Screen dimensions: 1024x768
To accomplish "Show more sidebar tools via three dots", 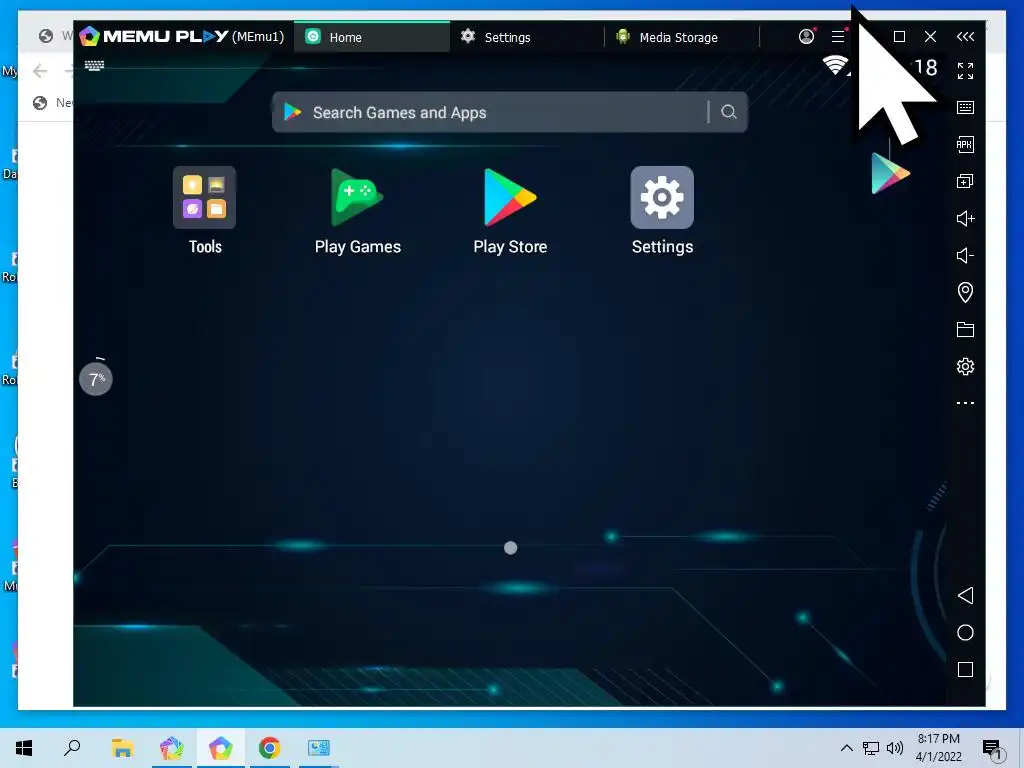I will (965, 403).
